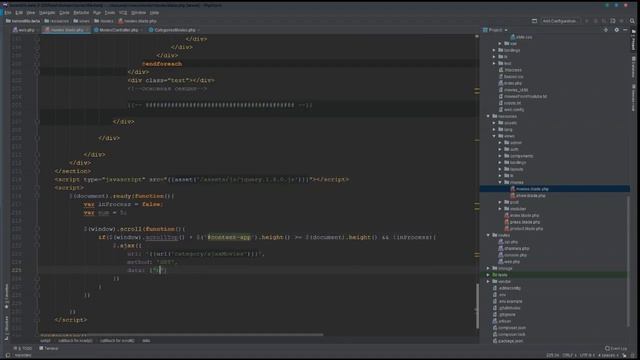640x360 pixels.
Task: Click fold marker beside the endforeach line
Action: pos(37,64)
